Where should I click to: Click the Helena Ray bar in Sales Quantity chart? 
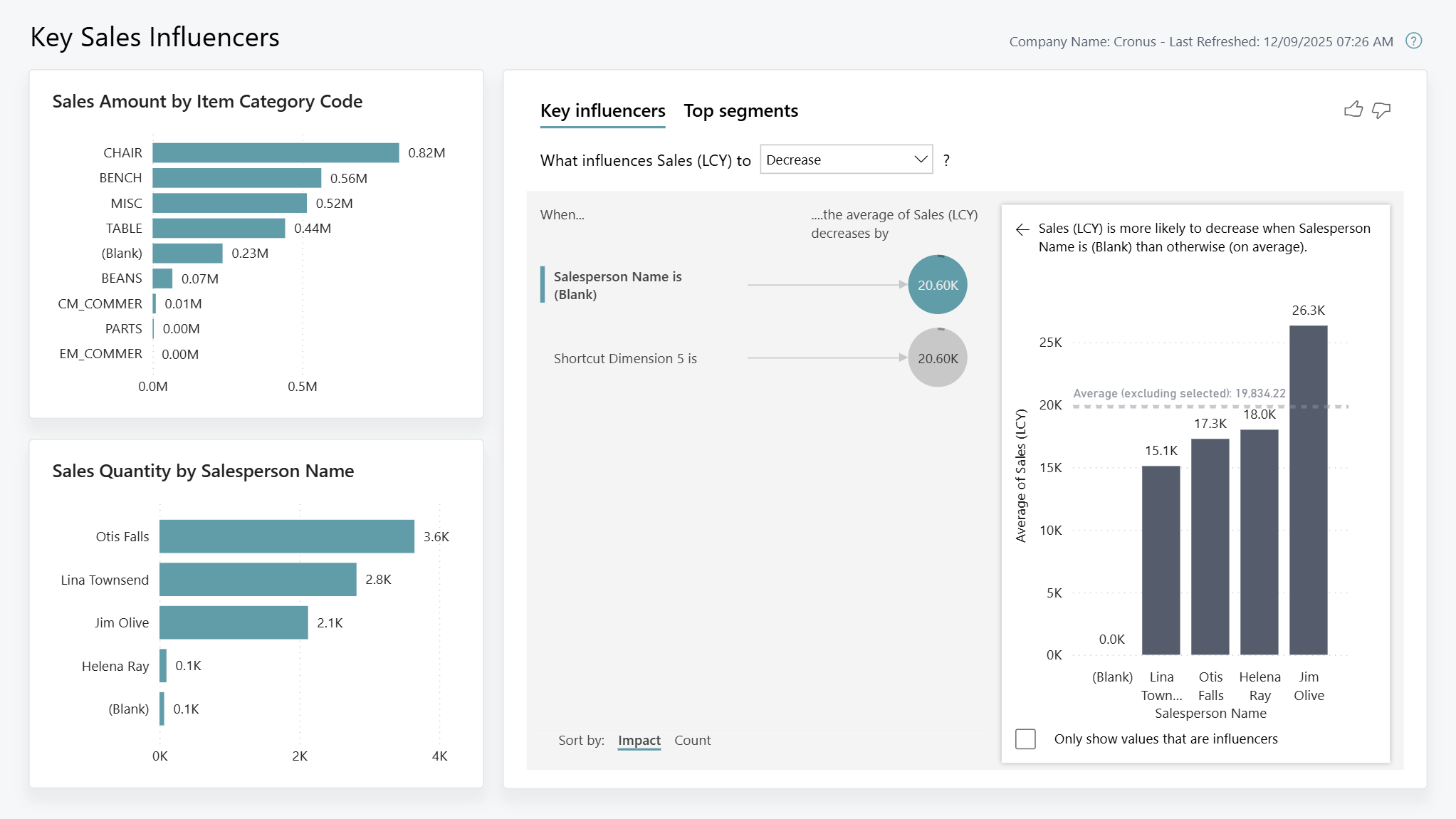[x=164, y=666]
